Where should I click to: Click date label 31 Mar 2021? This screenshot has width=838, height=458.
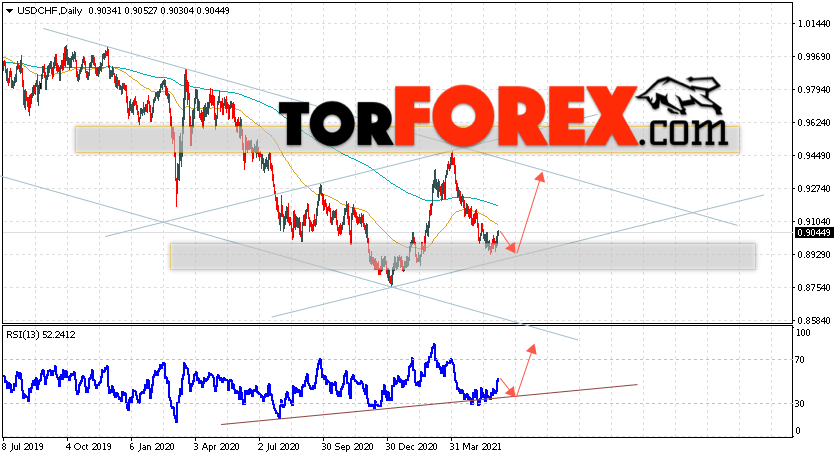point(475,446)
